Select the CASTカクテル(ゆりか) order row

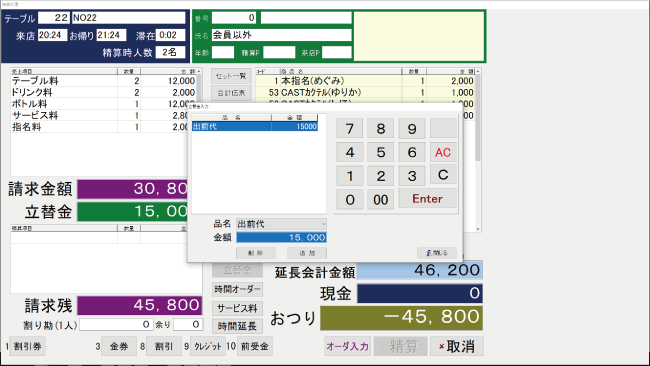pos(365,92)
